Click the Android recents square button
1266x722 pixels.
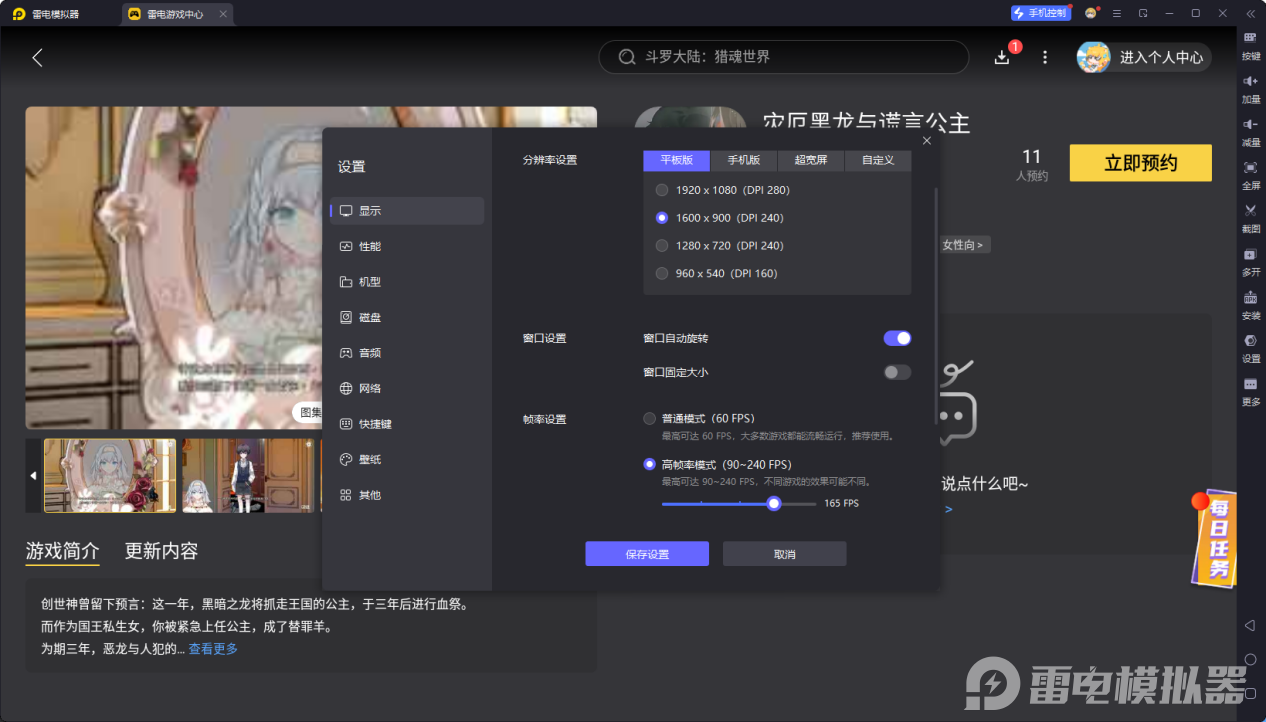pos(1250,692)
